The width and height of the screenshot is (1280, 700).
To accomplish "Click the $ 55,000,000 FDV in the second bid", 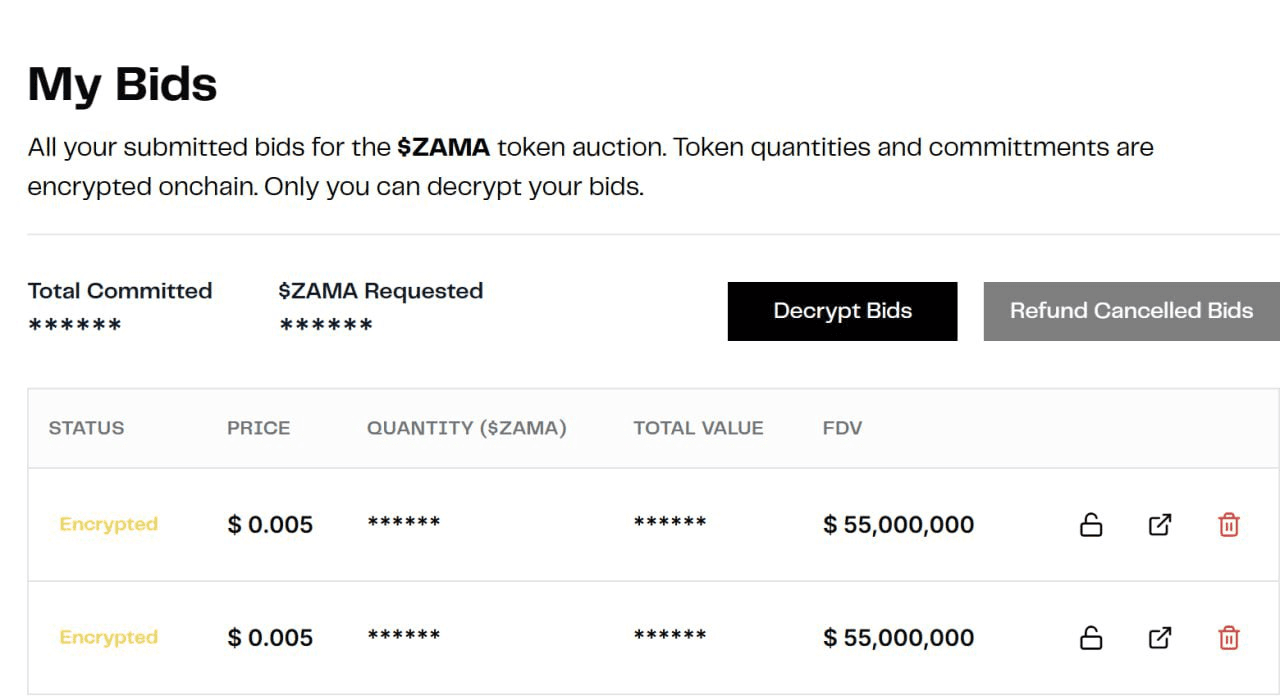I will coord(898,638).
